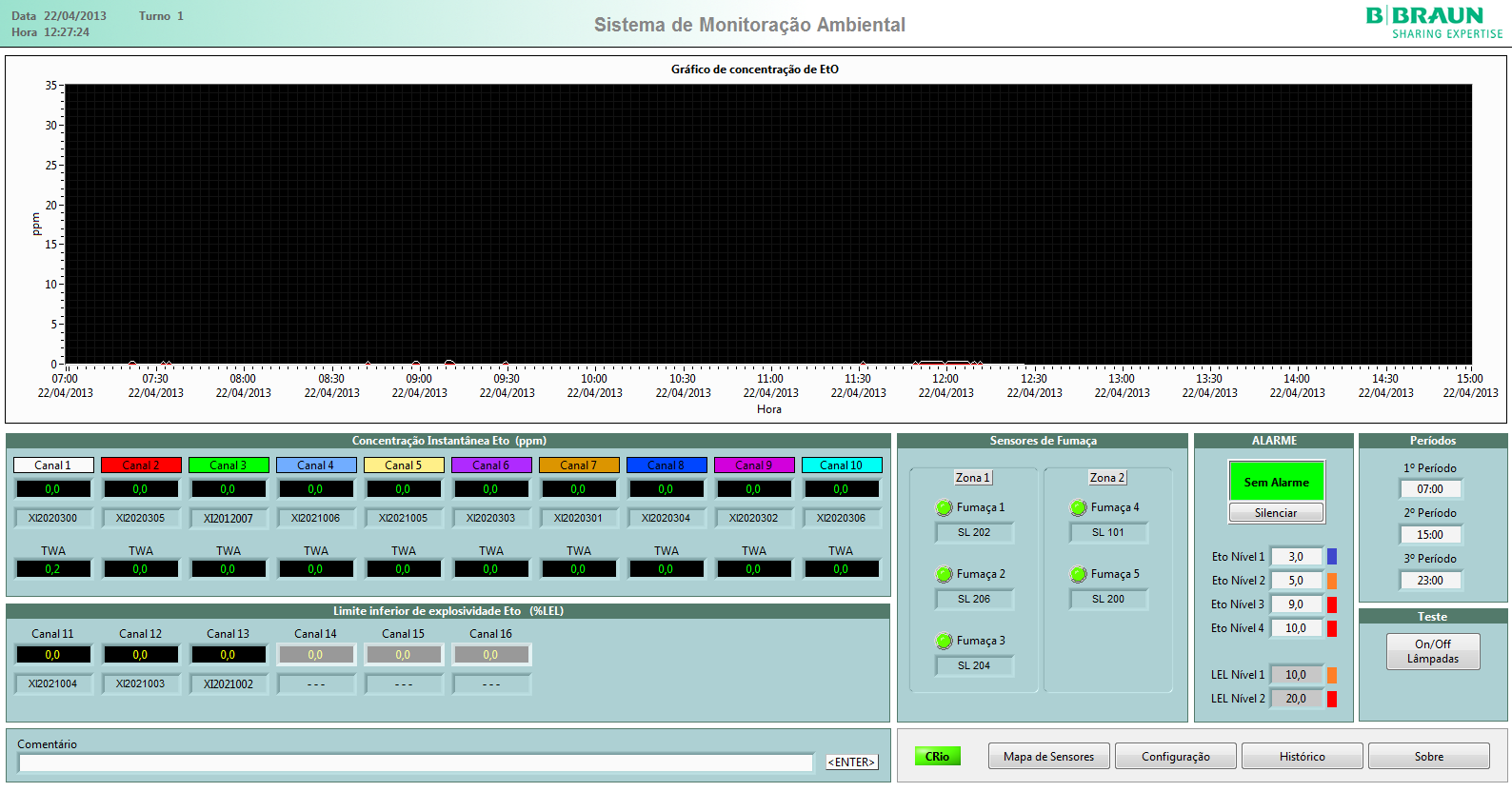Click the Fumaça 3 green indicator LED

point(944,641)
